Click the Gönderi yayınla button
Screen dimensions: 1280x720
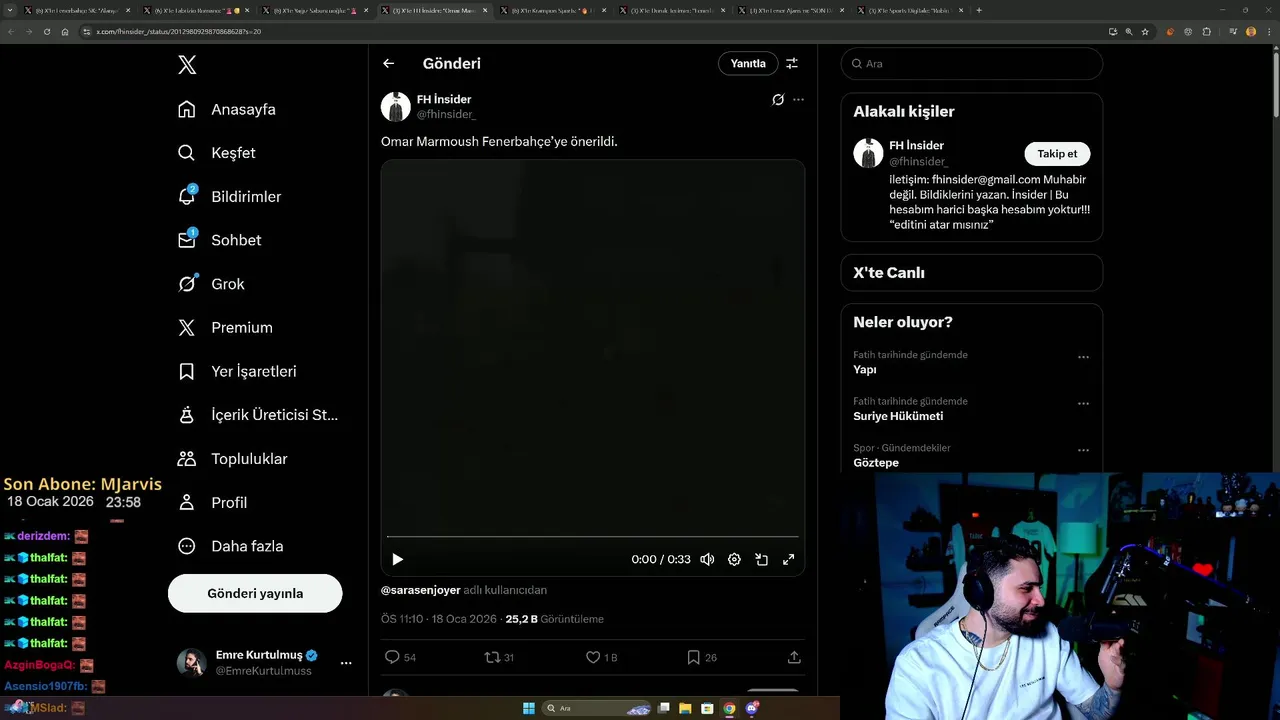point(255,593)
